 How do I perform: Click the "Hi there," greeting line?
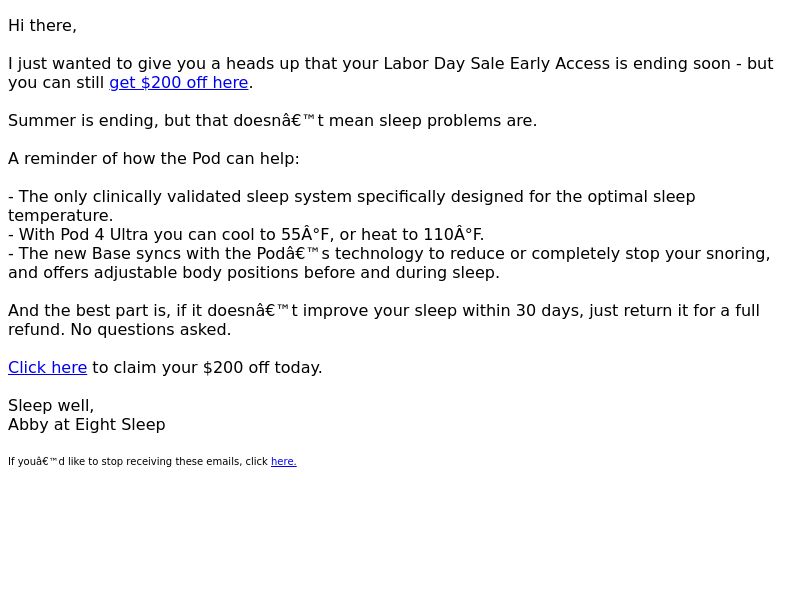[x=42, y=26]
